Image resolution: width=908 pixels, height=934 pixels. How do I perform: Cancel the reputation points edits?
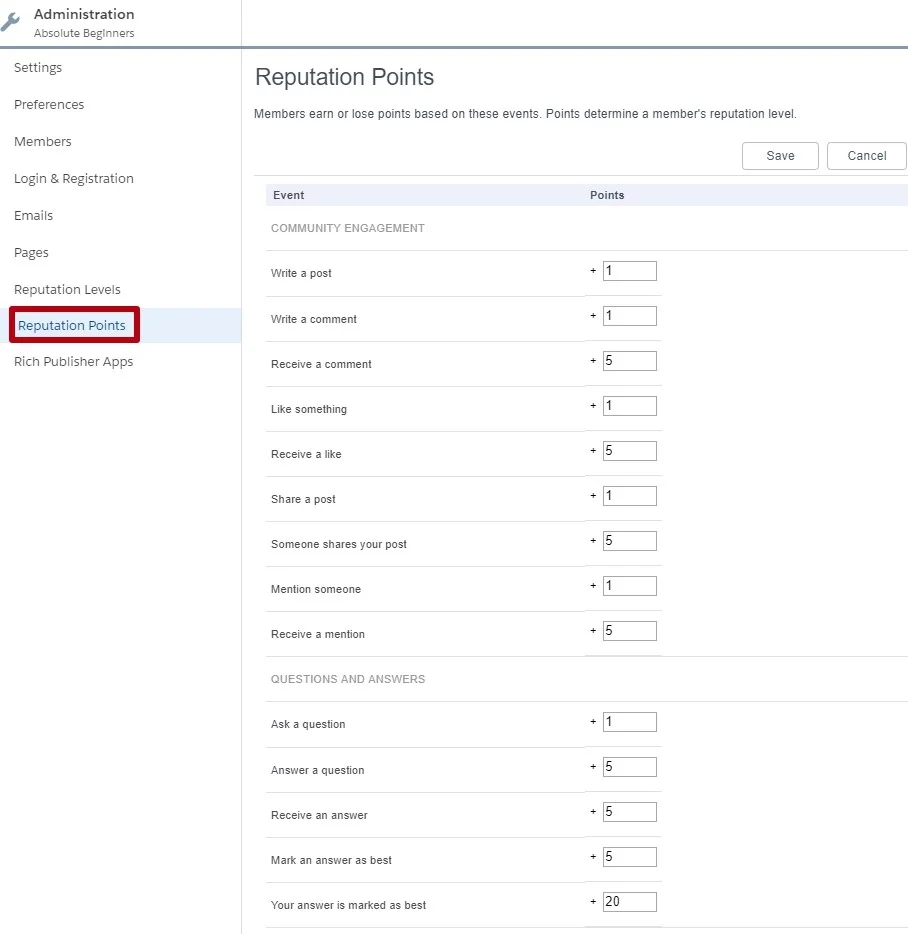(866, 155)
